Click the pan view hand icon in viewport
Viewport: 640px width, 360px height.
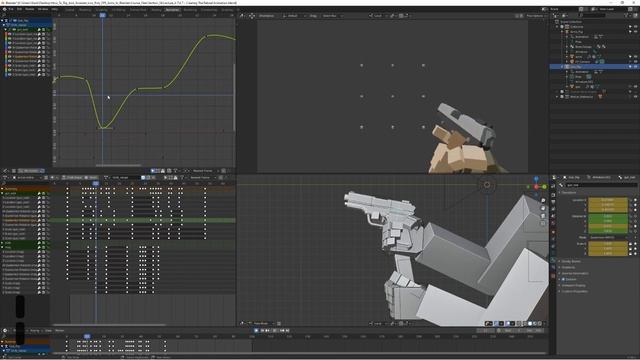[543, 208]
